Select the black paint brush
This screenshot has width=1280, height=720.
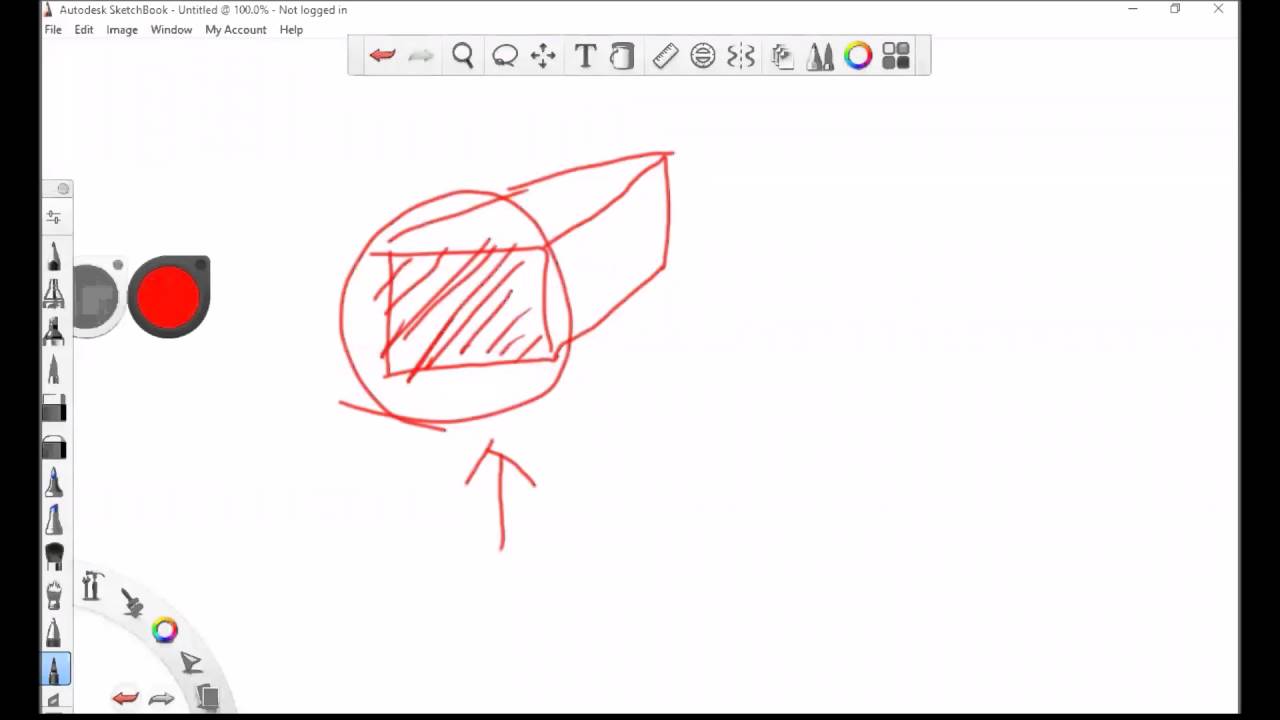click(54, 557)
